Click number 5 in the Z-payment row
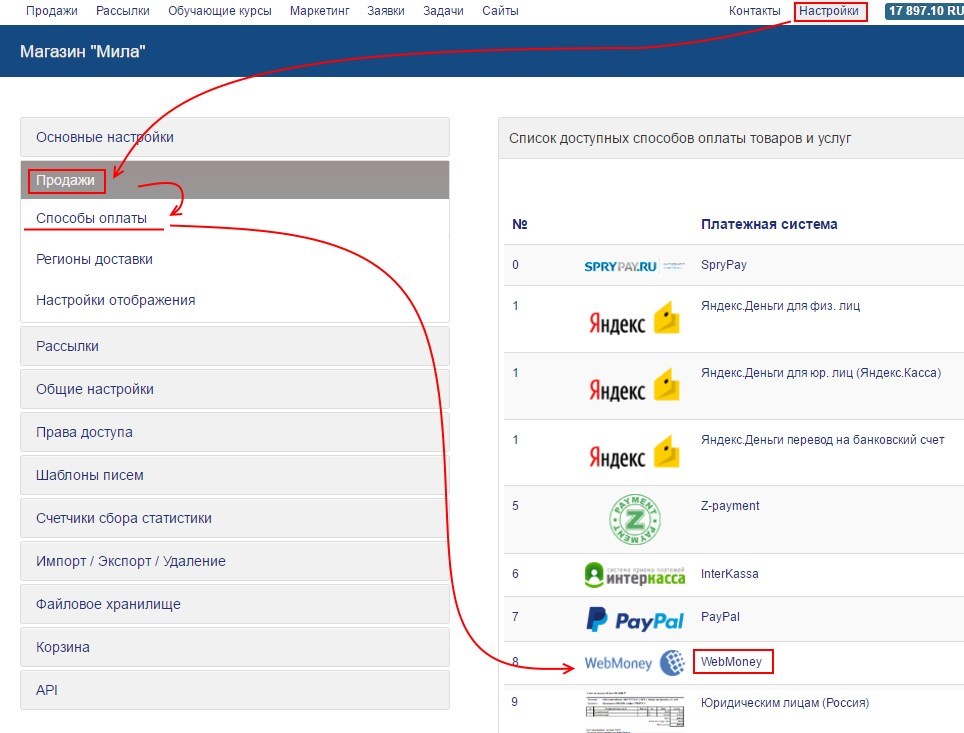Image resolution: width=964 pixels, height=733 pixels. point(515,505)
